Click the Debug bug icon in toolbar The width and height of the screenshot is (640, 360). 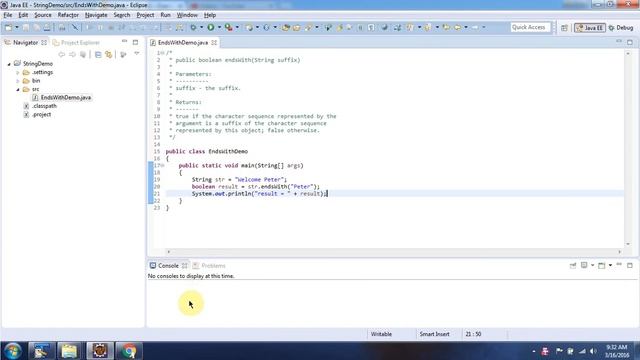[x=193, y=27]
